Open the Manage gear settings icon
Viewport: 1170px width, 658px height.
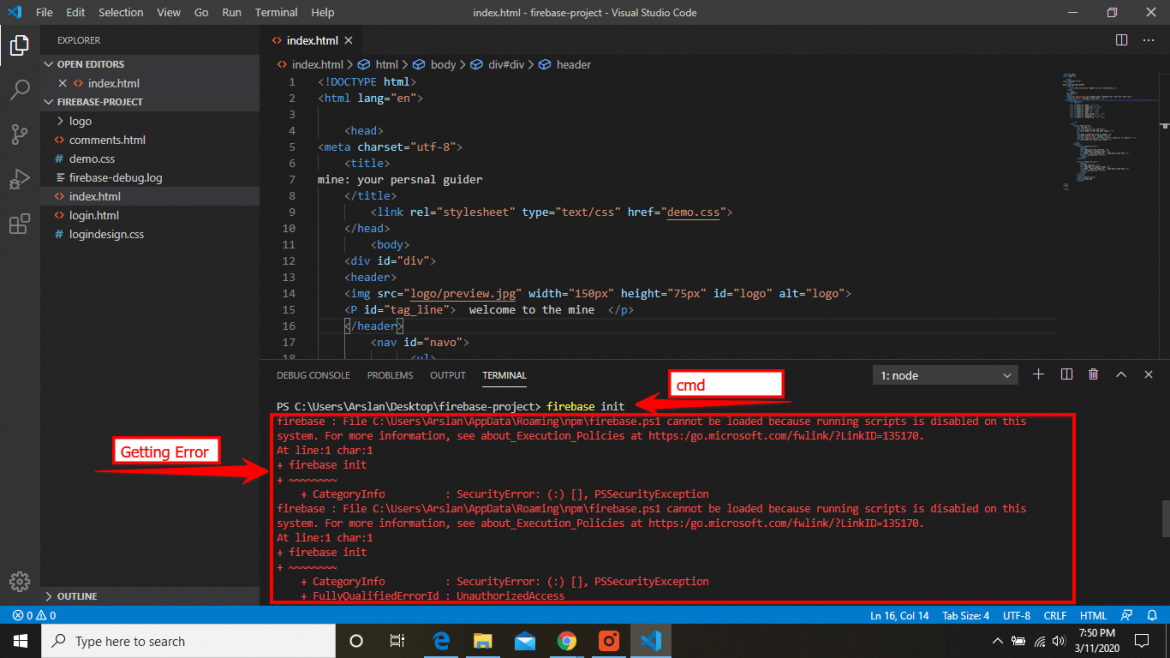pyautogui.click(x=19, y=581)
